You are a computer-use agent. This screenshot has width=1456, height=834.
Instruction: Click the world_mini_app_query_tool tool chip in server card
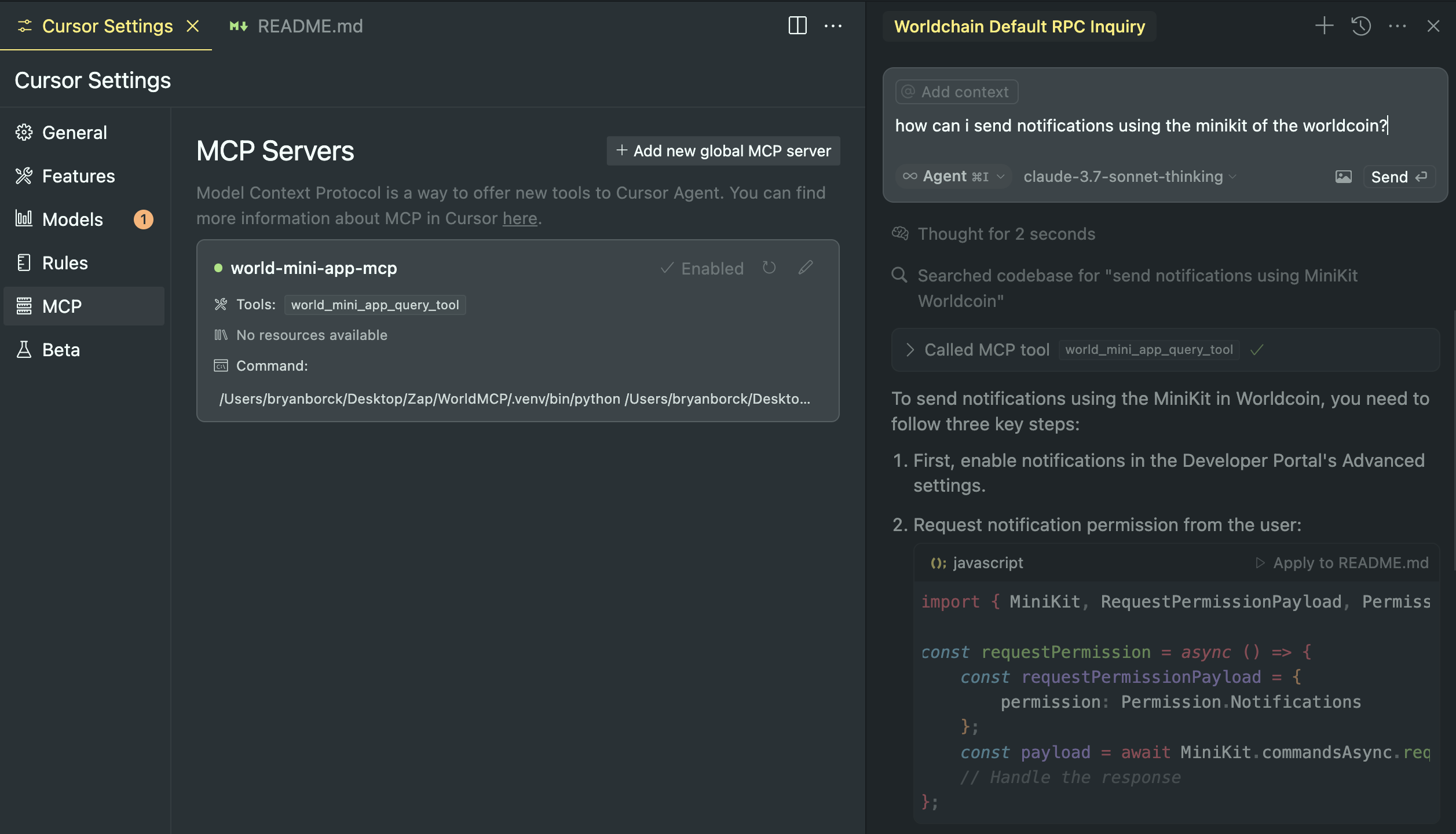click(375, 305)
